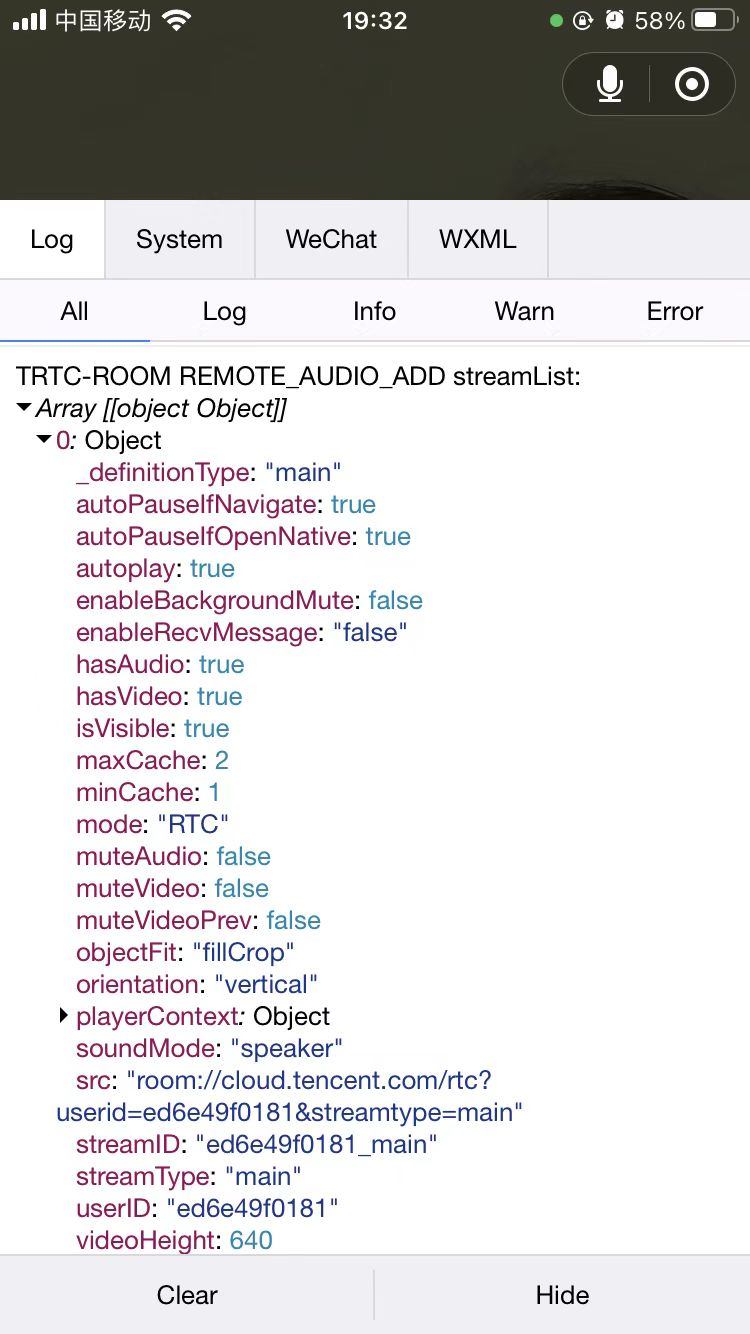Show only Info messages

pyautogui.click(x=375, y=311)
